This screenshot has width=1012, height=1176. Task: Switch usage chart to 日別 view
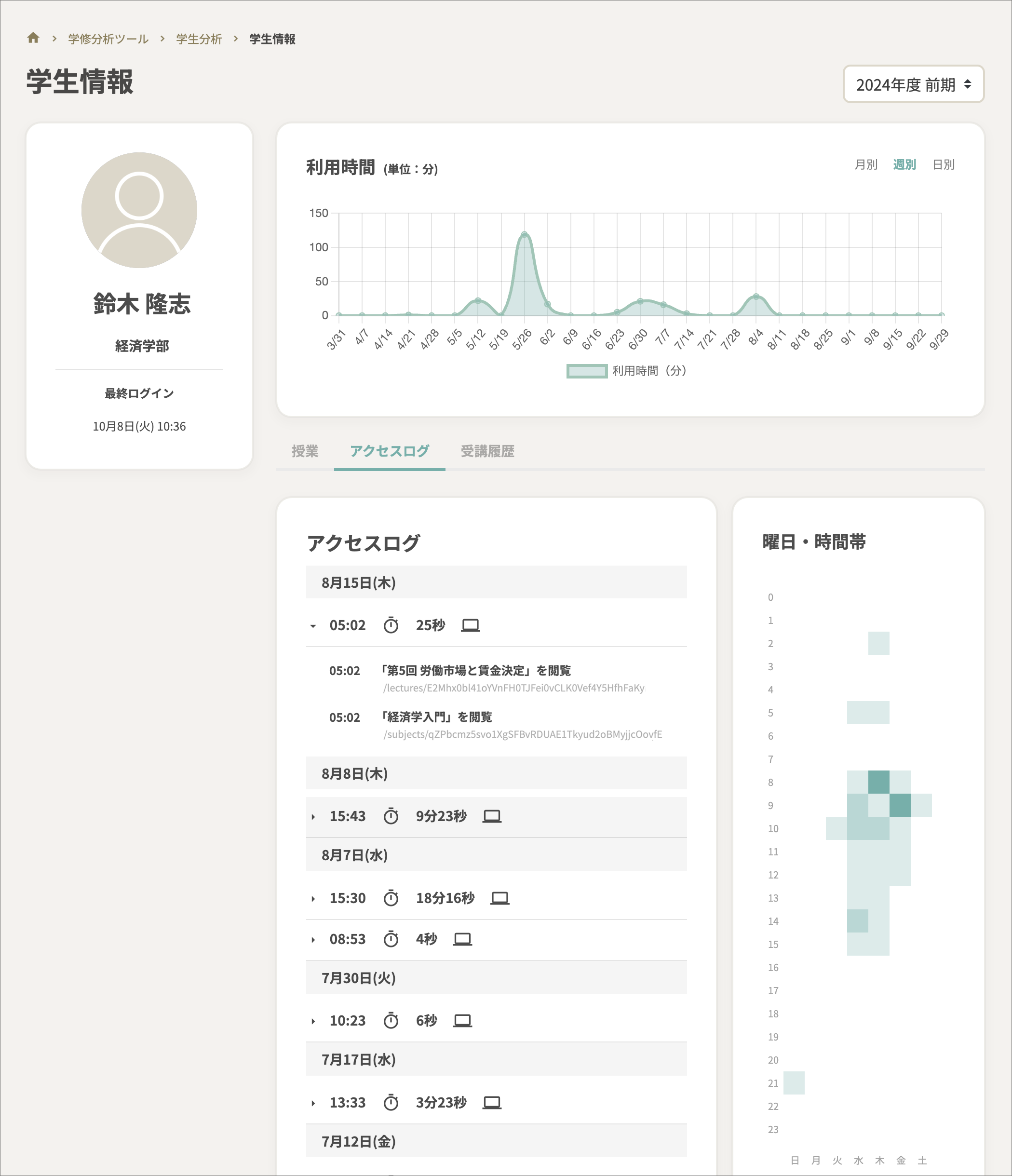944,164
